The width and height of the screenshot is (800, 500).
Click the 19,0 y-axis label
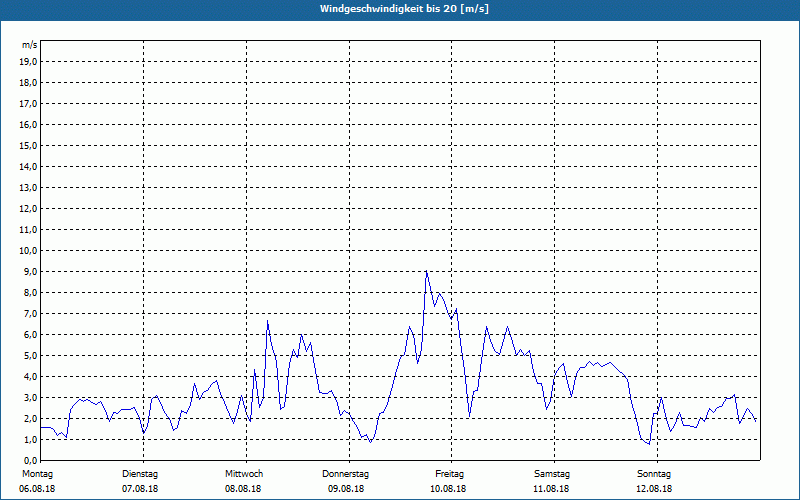[x=28, y=62]
